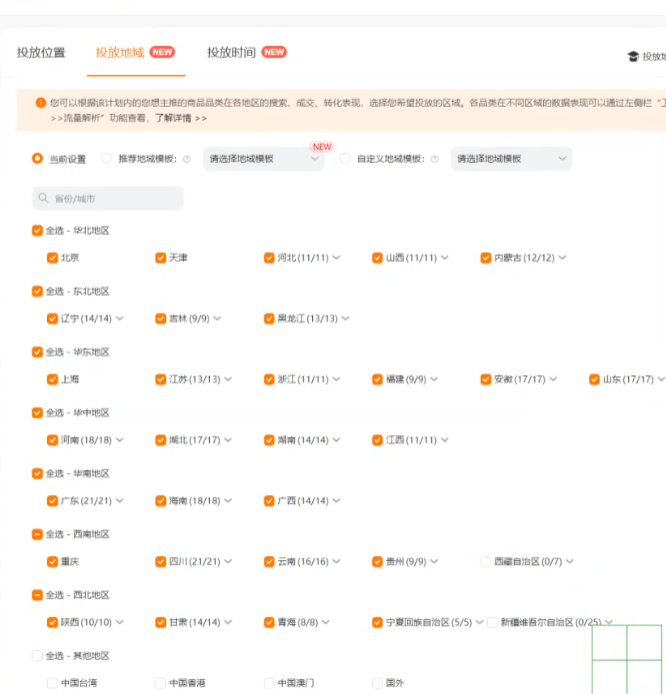Switch to the 投放时间 tab
This screenshot has width=666, height=694.
pyautogui.click(x=231, y=52)
